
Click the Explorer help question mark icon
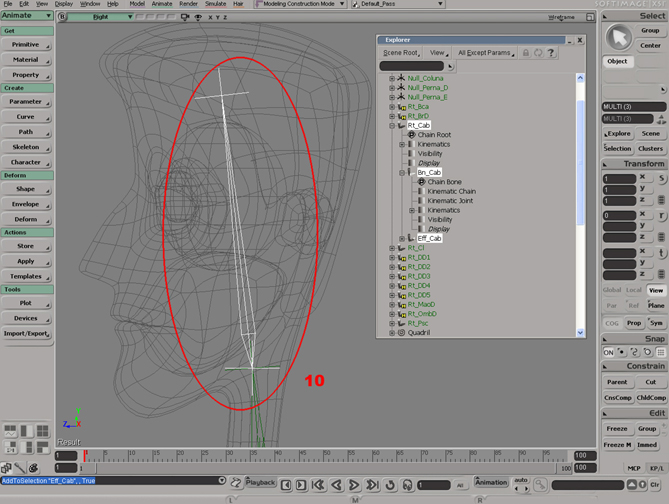[x=551, y=52]
